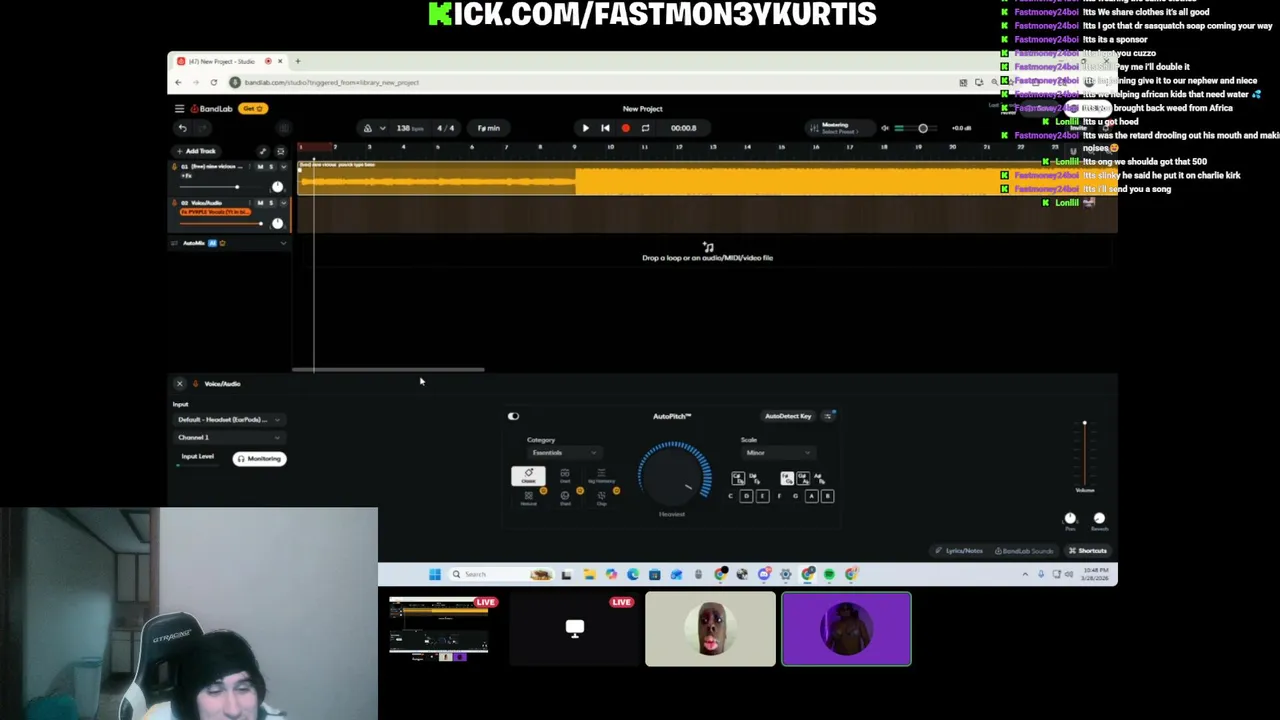Viewport: 1280px width, 720px height.
Task: Open the Default Headset input device dropdown
Action: tap(229, 420)
